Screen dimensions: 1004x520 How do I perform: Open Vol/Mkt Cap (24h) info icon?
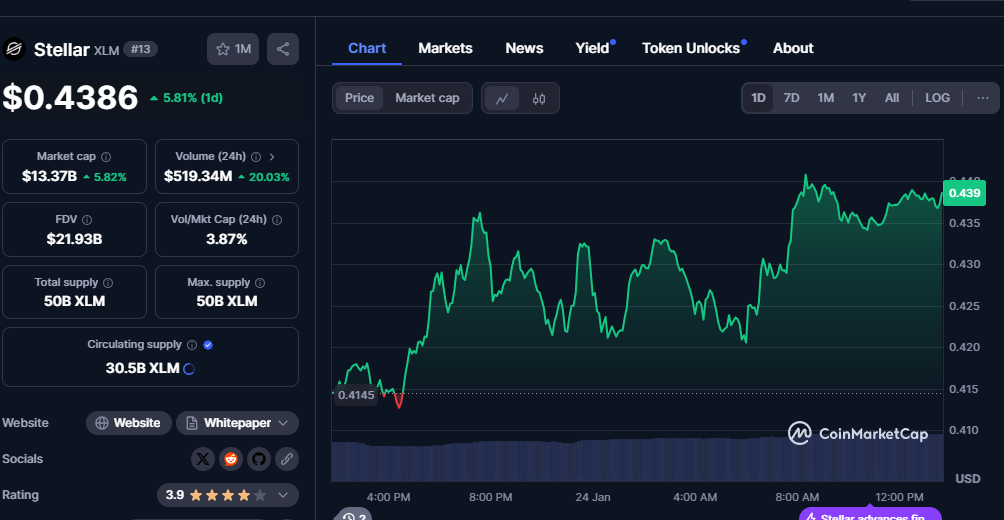277,220
